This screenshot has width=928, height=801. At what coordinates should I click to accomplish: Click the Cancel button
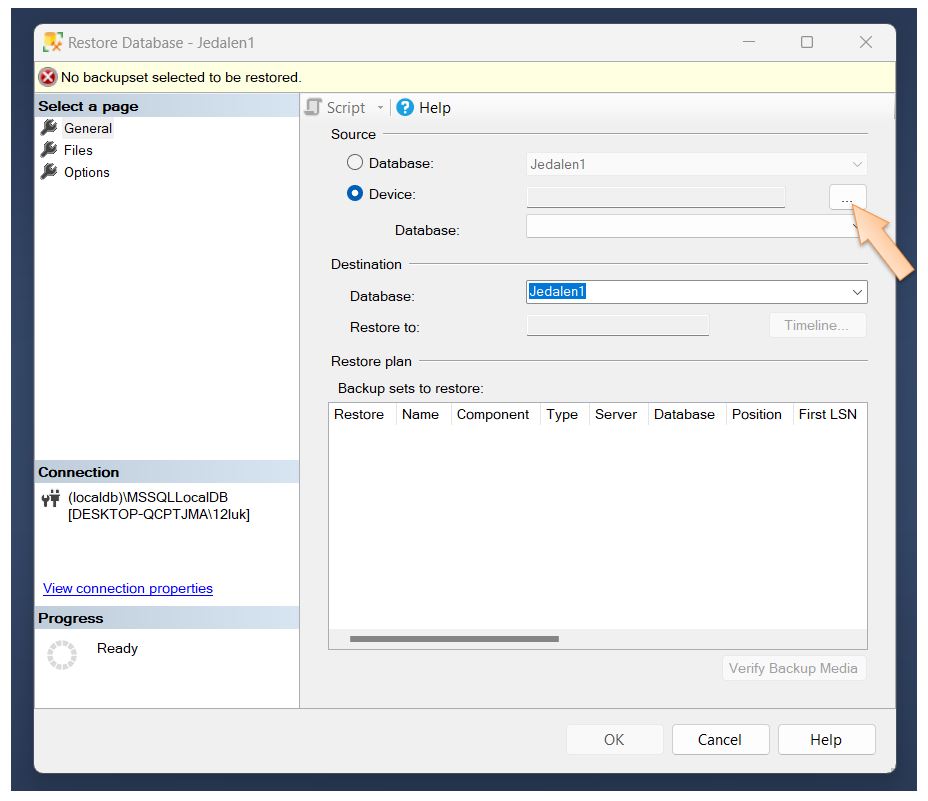pos(719,740)
